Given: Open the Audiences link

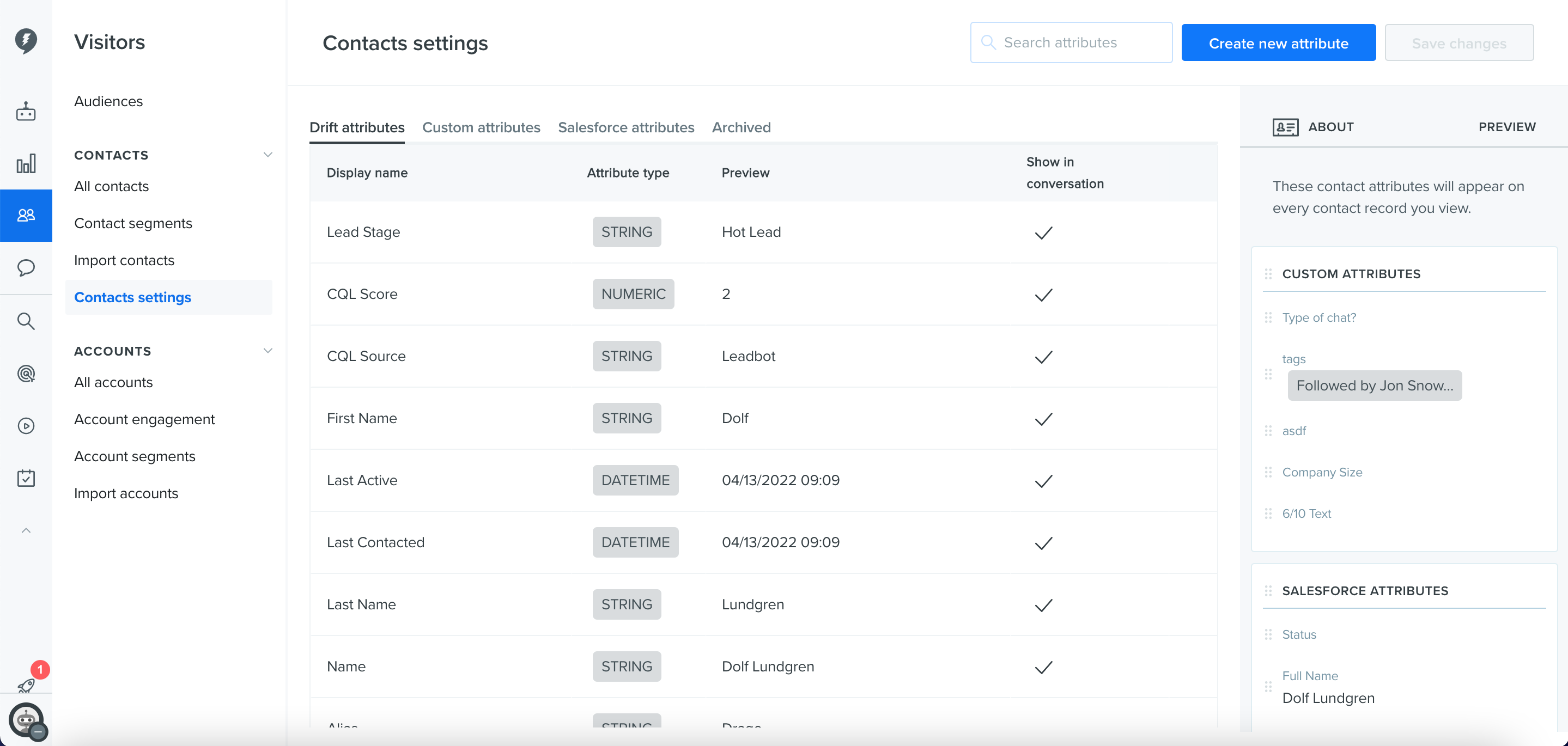Looking at the screenshot, I should [108, 101].
